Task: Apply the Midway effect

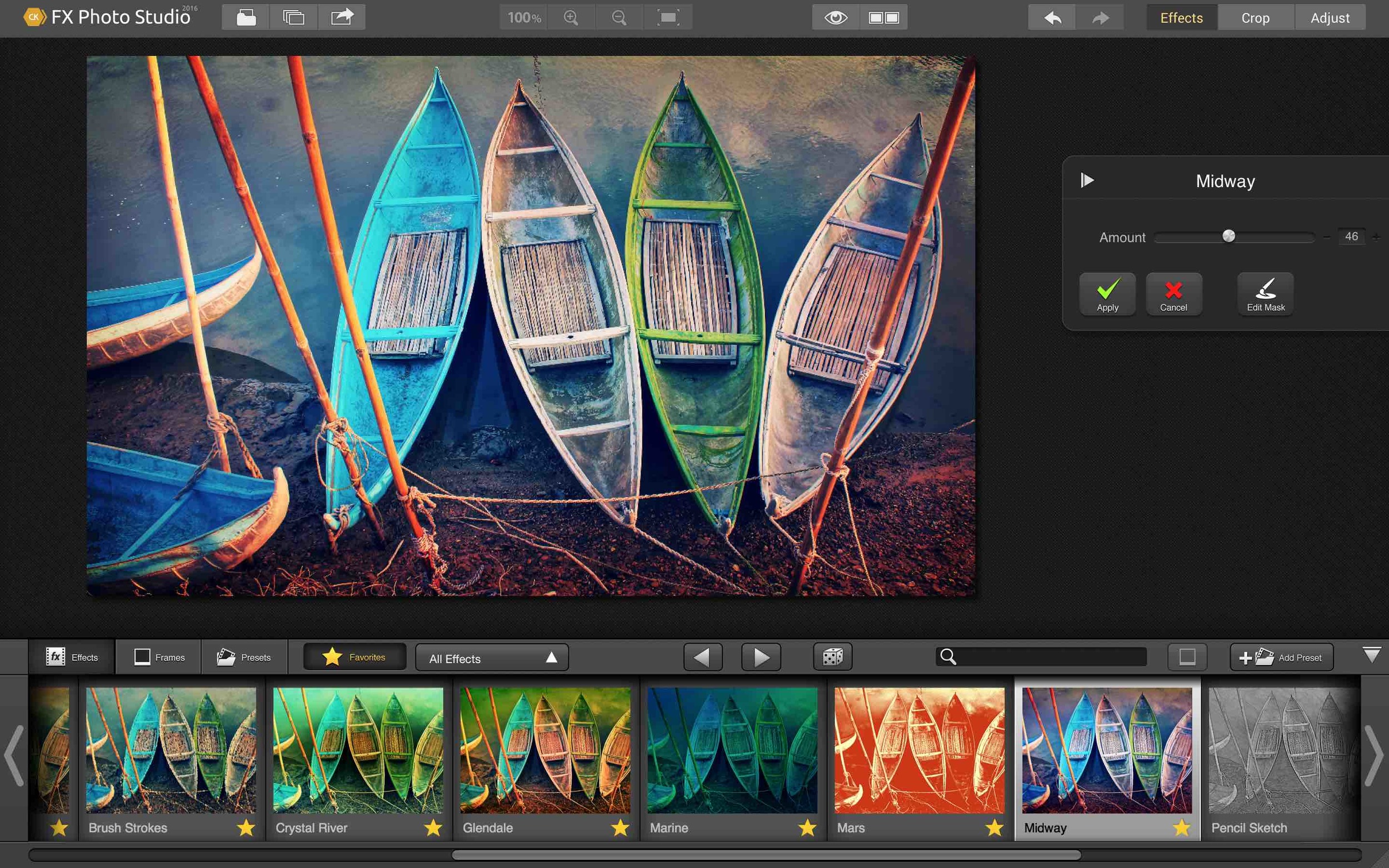Action: (1107, 294)
